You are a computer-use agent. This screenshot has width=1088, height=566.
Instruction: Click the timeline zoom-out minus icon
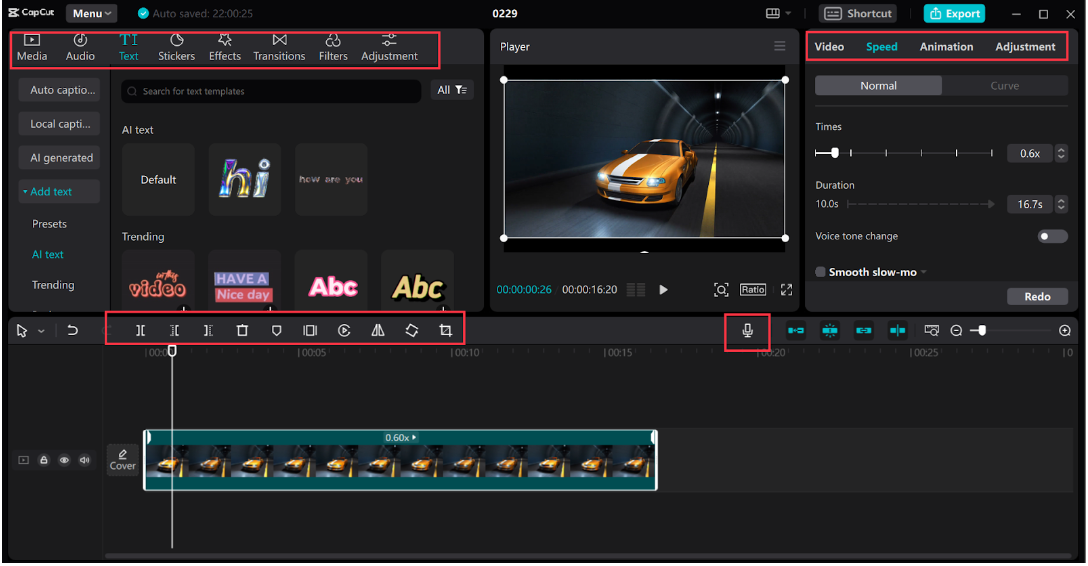click(956, 331)
